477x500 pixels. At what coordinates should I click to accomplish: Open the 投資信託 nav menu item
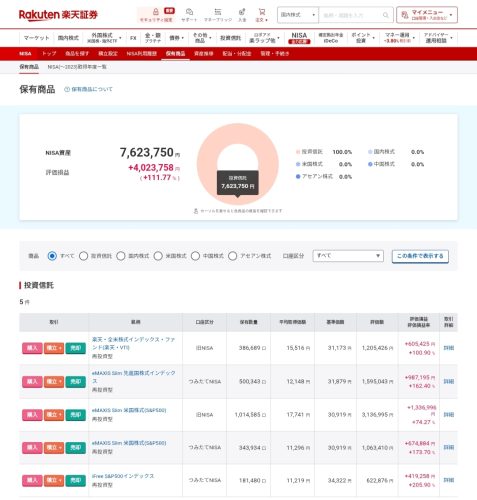[230, 38]
